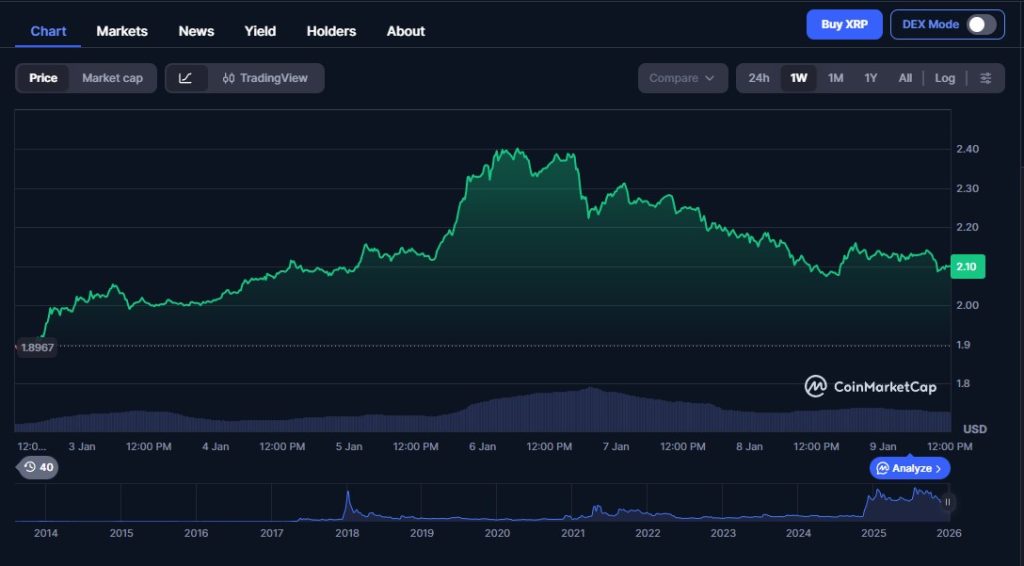This screenshot has height=566, width=1024.
Task: Select the 1M time range
Action: click(x=835, y=78)
